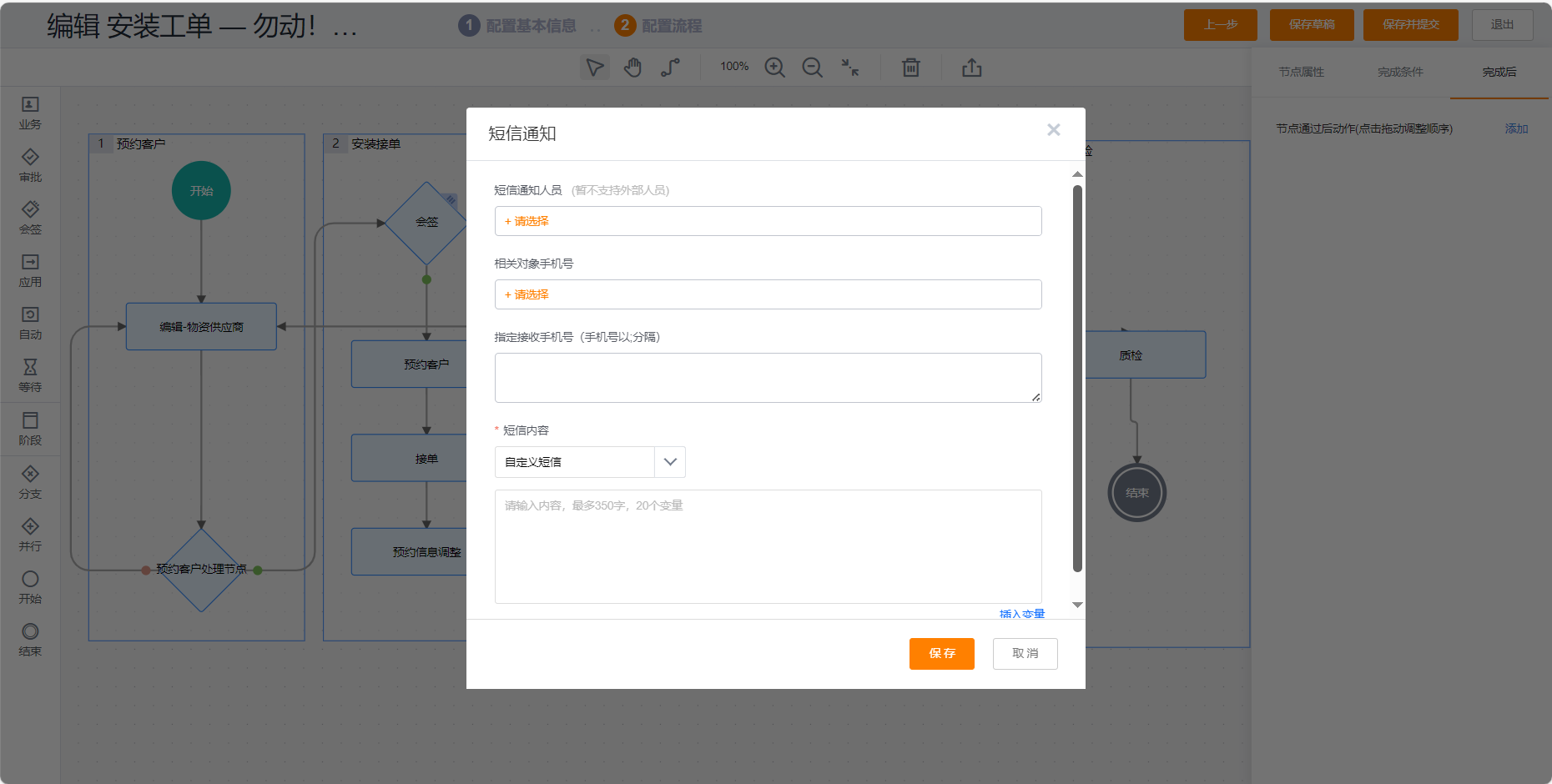1552x784 pixels.
Task: Click the dialog scrollbar up arrow
Action: coord(1077,174)
